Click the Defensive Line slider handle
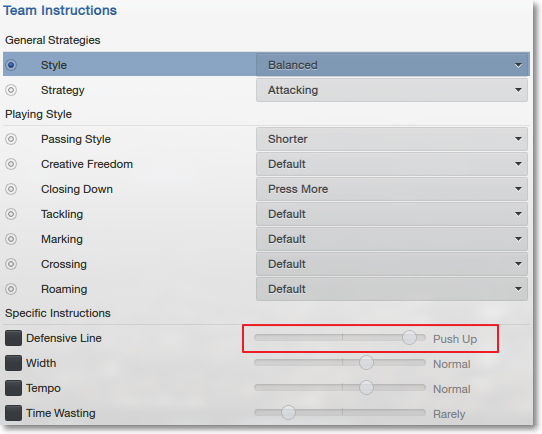This screenshot has height=434, width=542. pos(410,337)
